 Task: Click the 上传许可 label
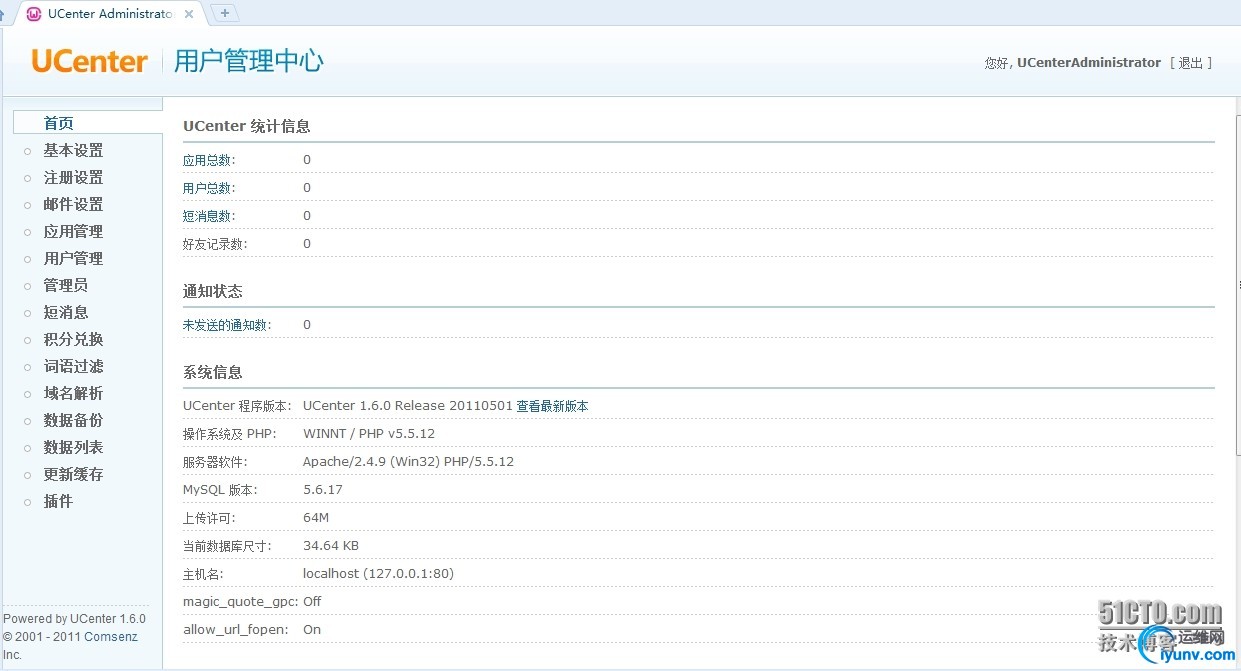209,518
